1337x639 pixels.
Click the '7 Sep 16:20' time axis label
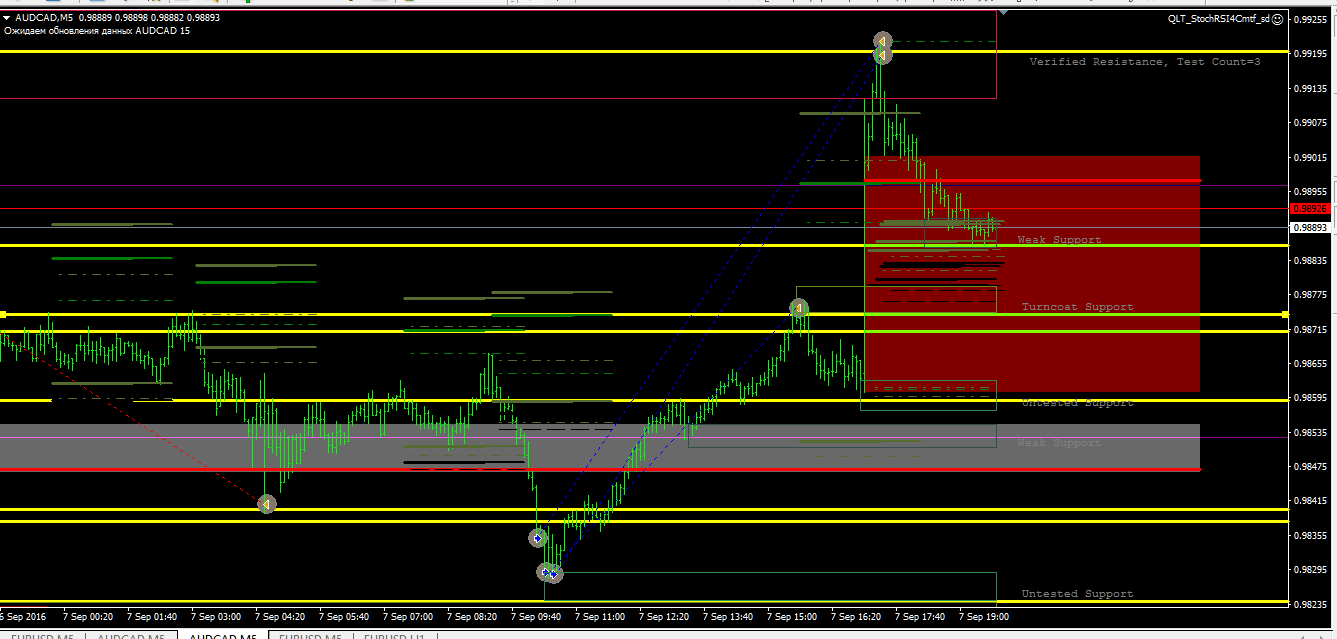(855, 618)
